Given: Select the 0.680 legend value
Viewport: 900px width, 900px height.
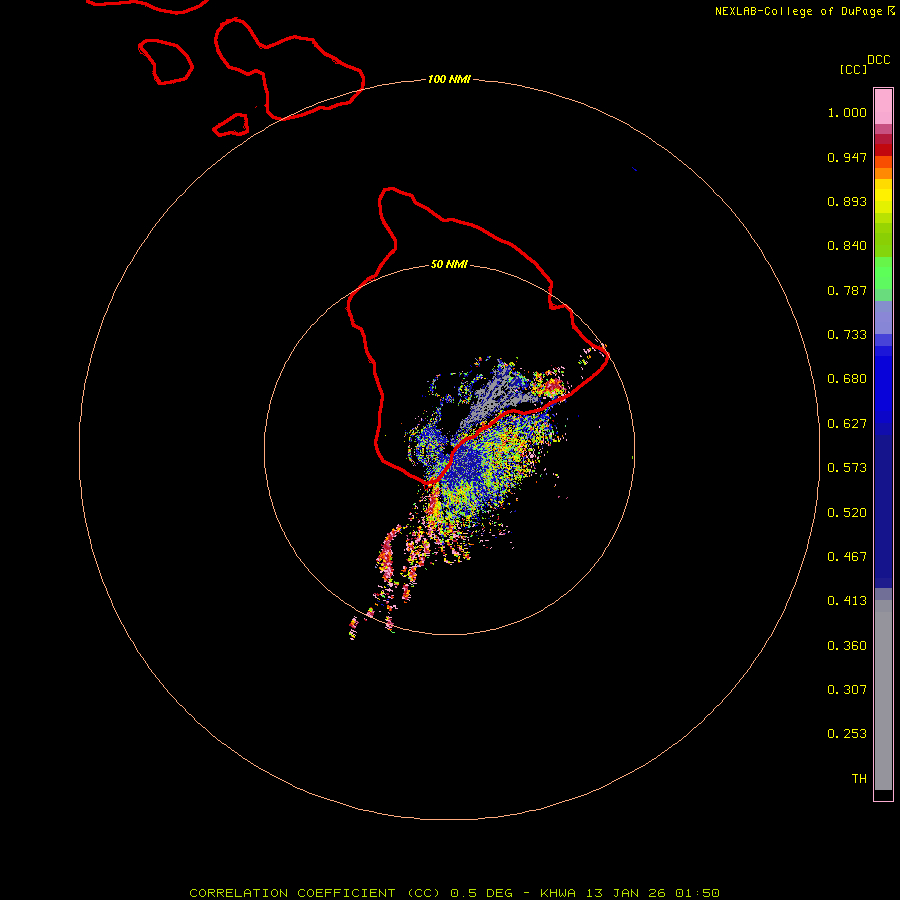Looking at the screenshot, I should (x=847, y=379).
